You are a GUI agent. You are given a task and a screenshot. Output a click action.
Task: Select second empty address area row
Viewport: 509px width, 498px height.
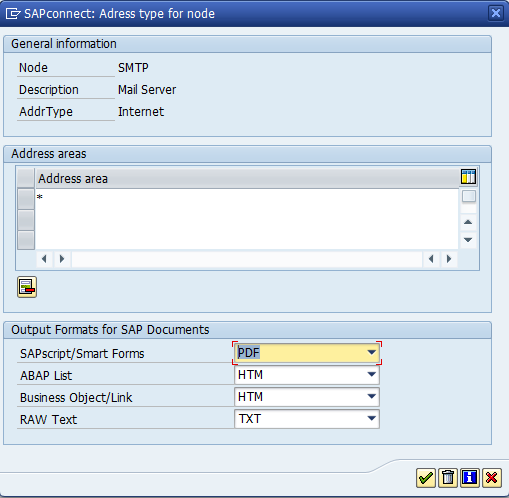[x=26, y=220]
